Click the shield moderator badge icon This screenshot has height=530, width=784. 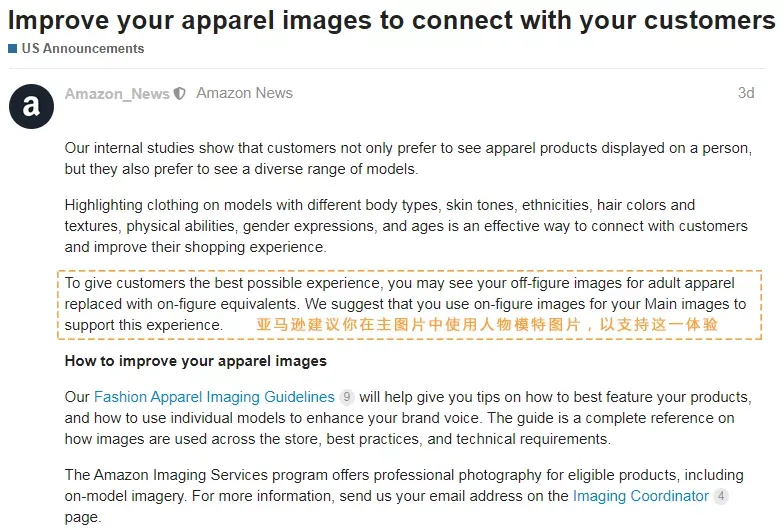(x=180, y=94)
